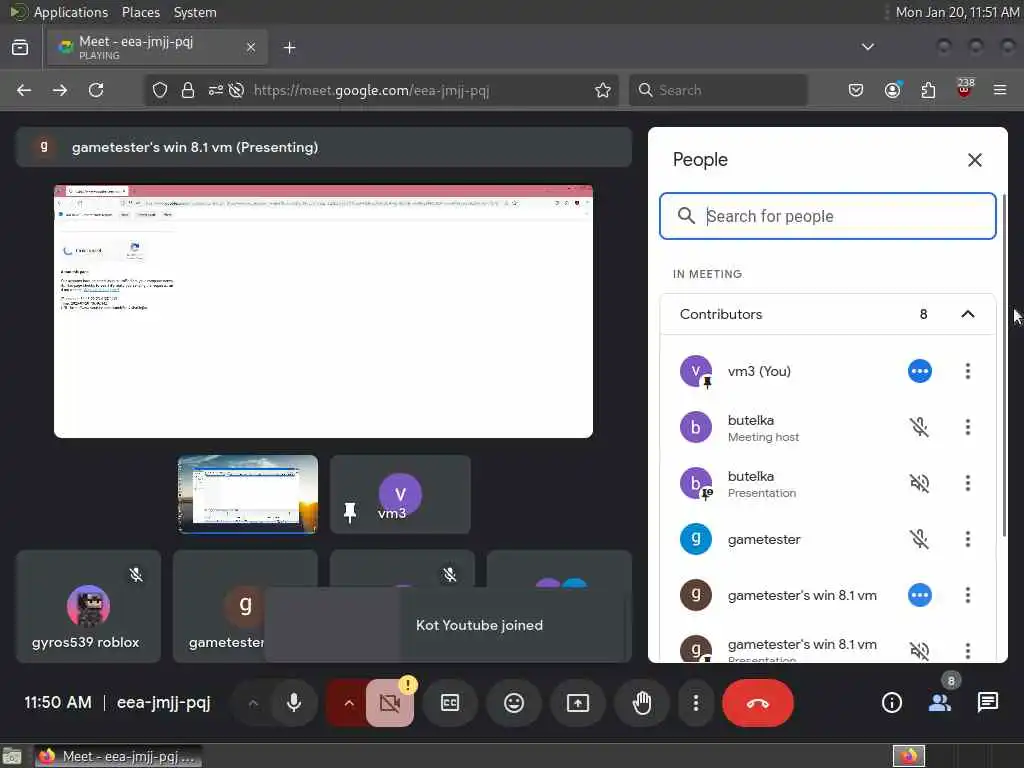
Task: Reload the Meet page
Action: [96, 90]
